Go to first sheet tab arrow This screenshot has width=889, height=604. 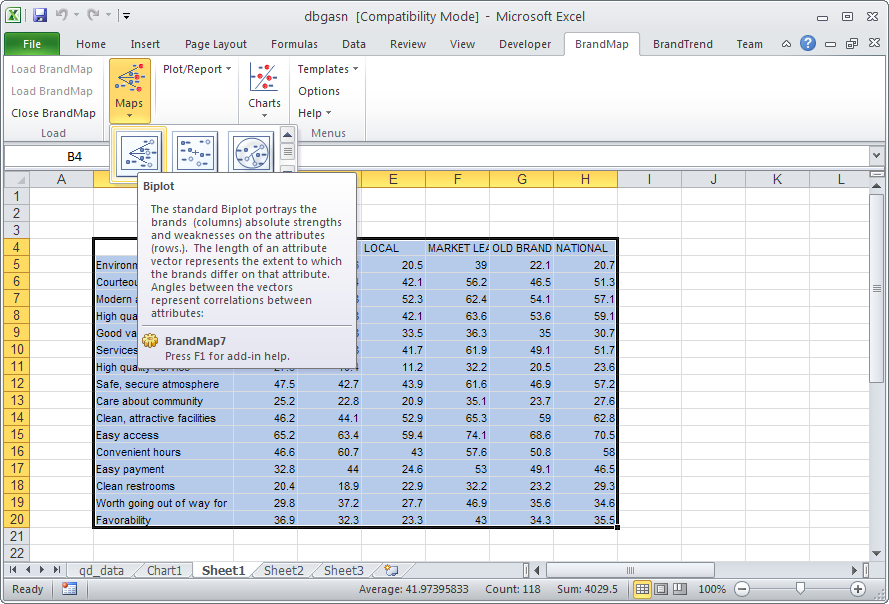point(13,569)
